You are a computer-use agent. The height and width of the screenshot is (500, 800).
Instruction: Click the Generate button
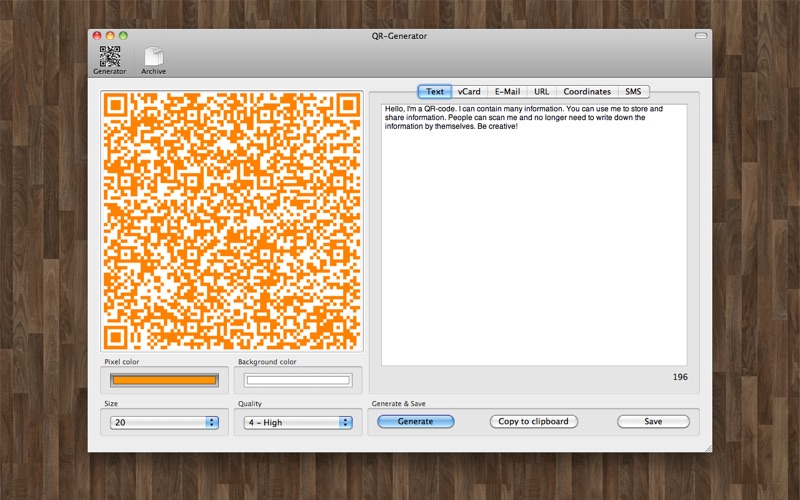pos(415,421)
